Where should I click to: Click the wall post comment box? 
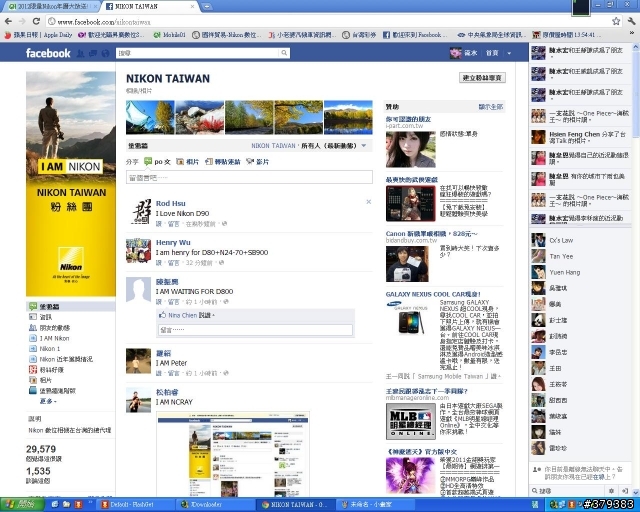tap(249, 178)
